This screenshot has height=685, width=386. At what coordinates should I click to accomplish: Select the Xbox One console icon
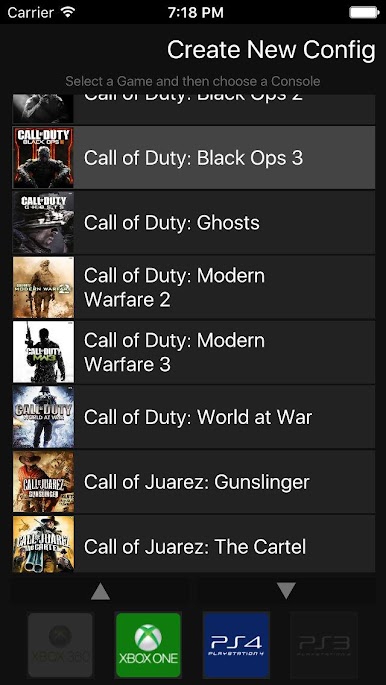point(148,644)
